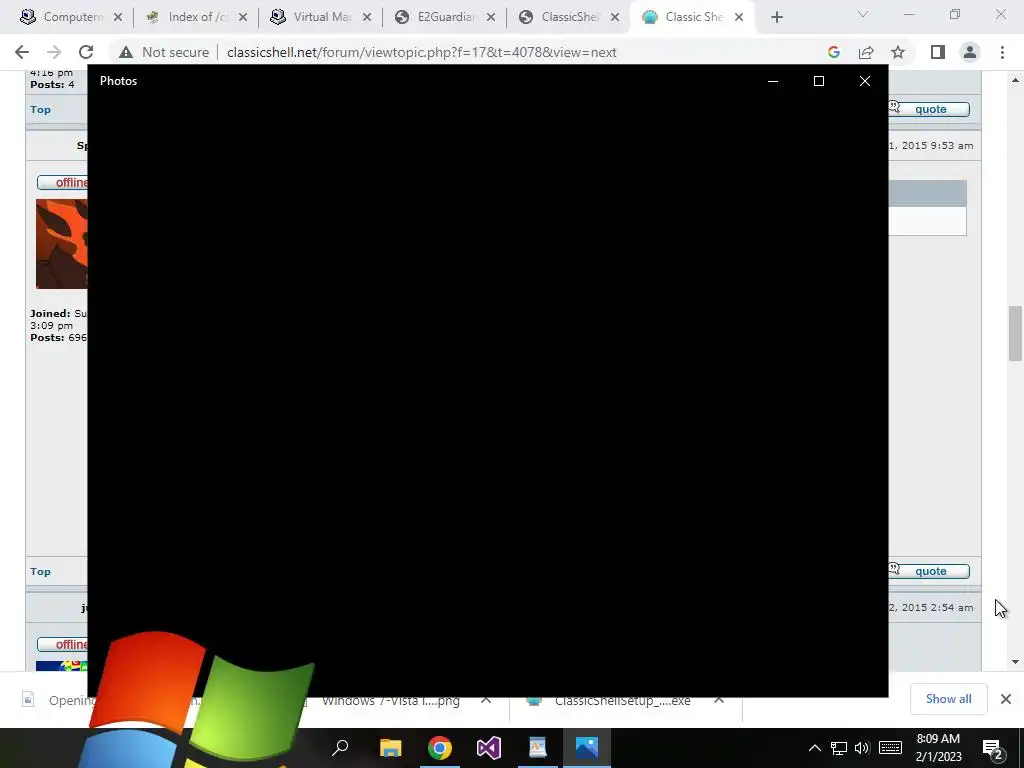Open taskbar search magnifier
The image size is (1024, 768).
tap(340, 748)
